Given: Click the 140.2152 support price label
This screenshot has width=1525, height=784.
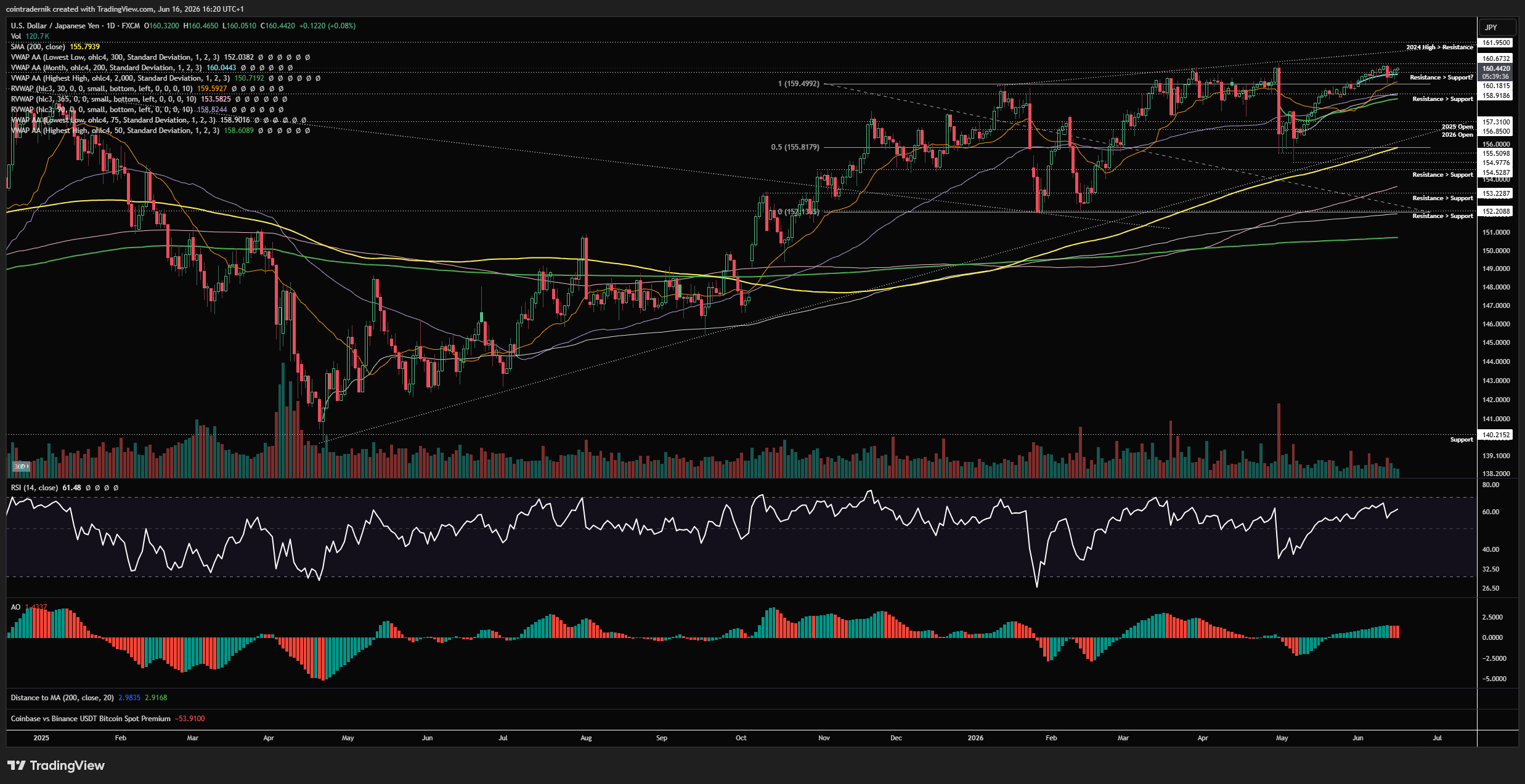Looking at the screenshot, I should pos(1496,435).
